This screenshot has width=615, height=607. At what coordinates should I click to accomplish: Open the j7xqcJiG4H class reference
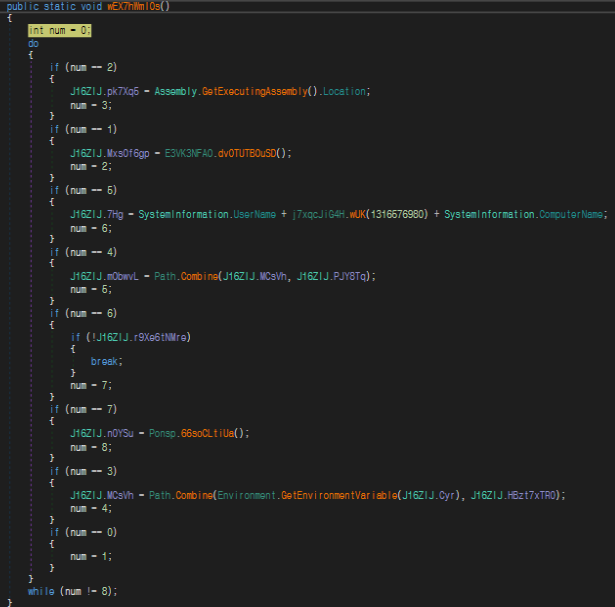point(318,214)
